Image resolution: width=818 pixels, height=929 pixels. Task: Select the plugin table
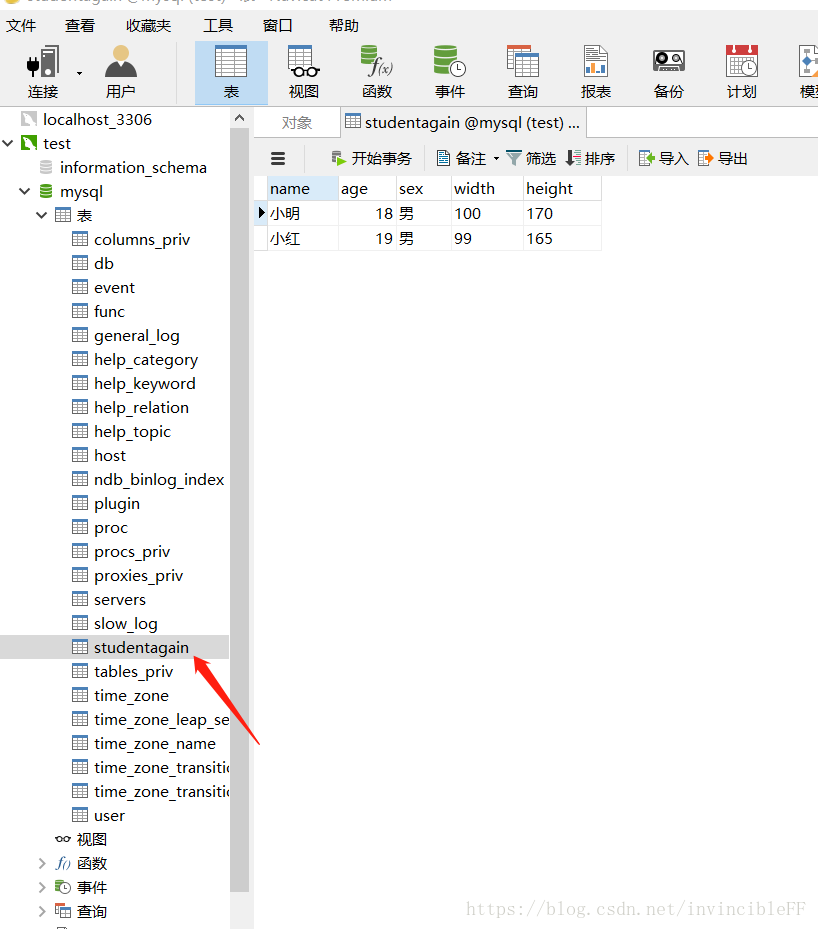117,504
